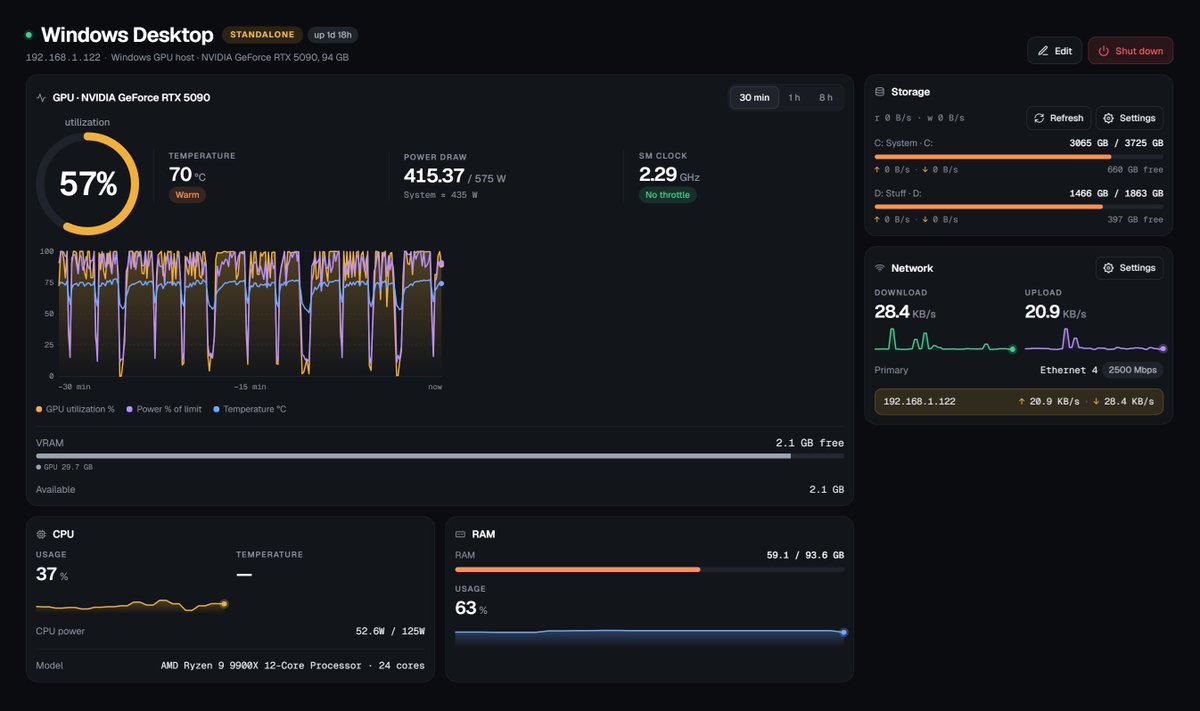Click the CPU usage sparkline
Image resolution: width=1200 pixels, height=711 pixels.
pos(130,605)
